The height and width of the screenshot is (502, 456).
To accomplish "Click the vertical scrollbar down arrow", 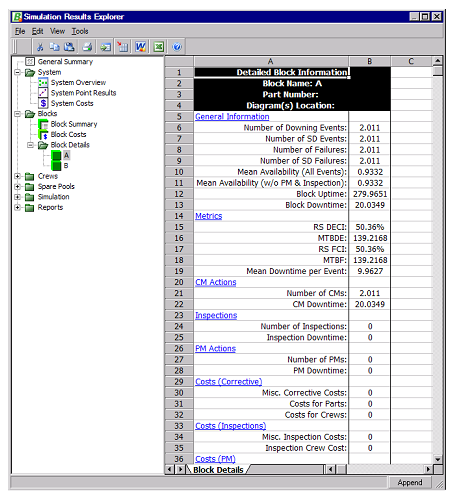I will [438, 459].
